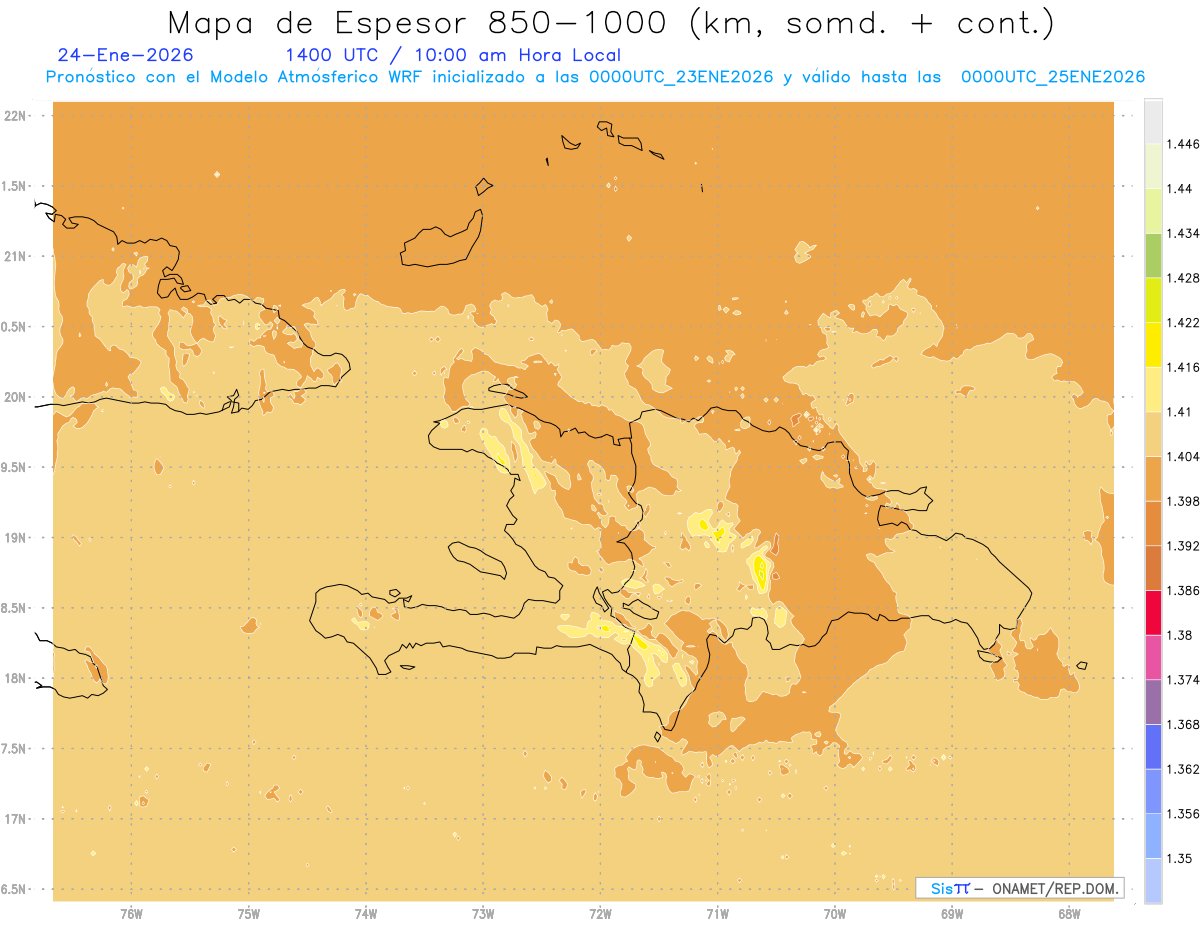The image size is (1200, 927).
Task: Click the legend value '1.368'
Action: pos(1181,724)
